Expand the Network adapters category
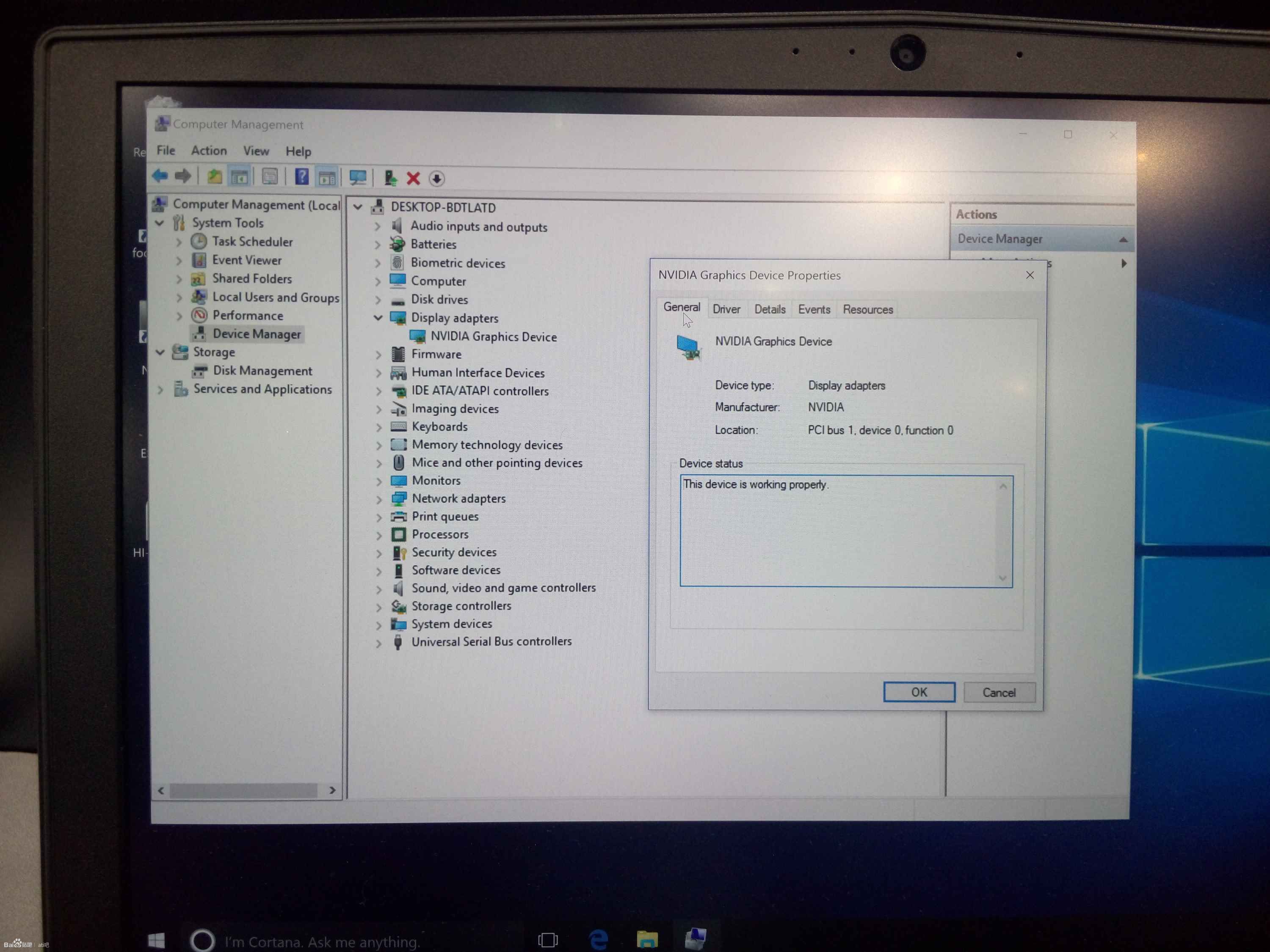The height and width of the screenshot is (952, 1270). tap(378, 499)
